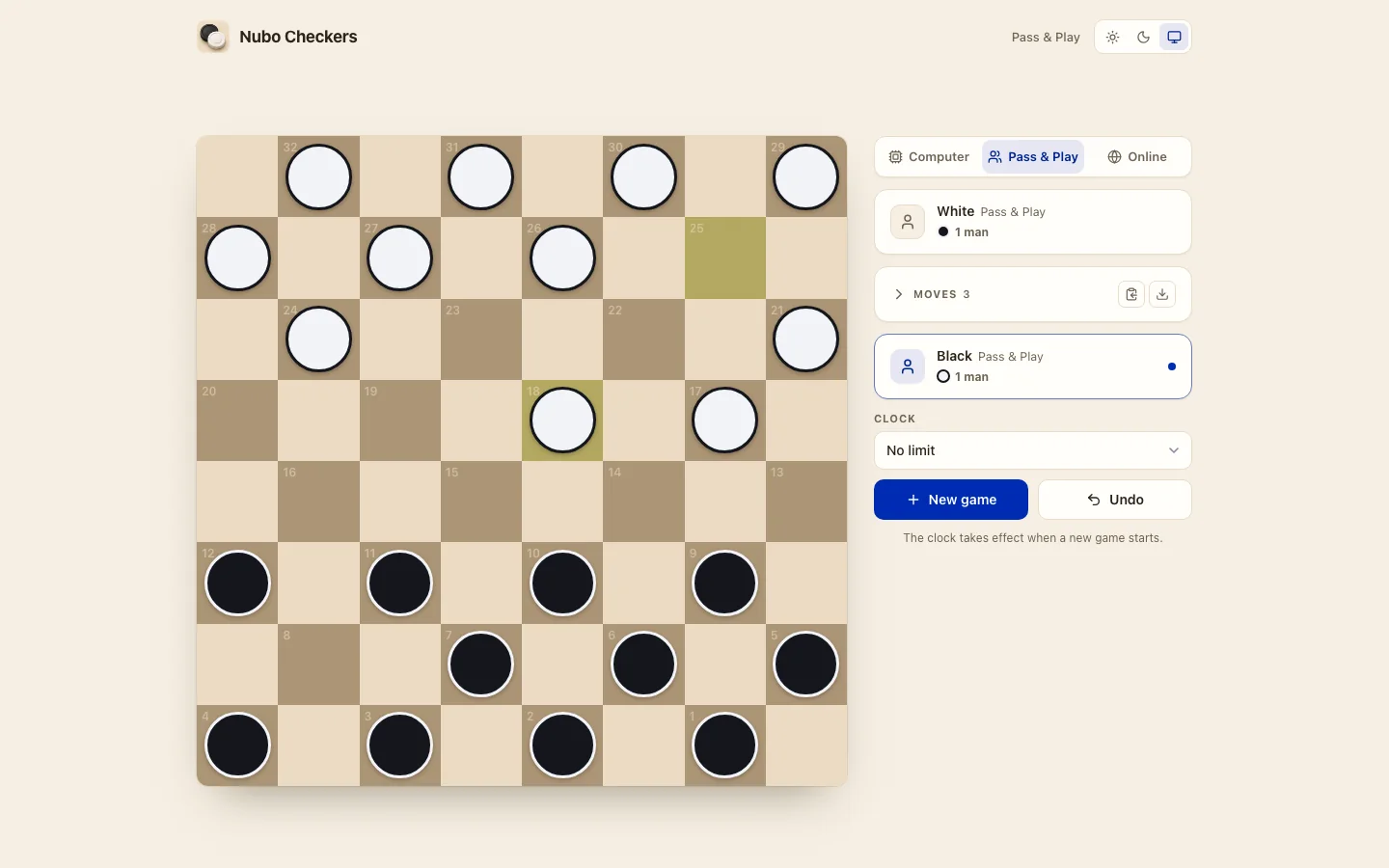Click empty square 22 on the board
This screenshot has height=868, width=1389.
pyautogui.click(x=644, y=339)
